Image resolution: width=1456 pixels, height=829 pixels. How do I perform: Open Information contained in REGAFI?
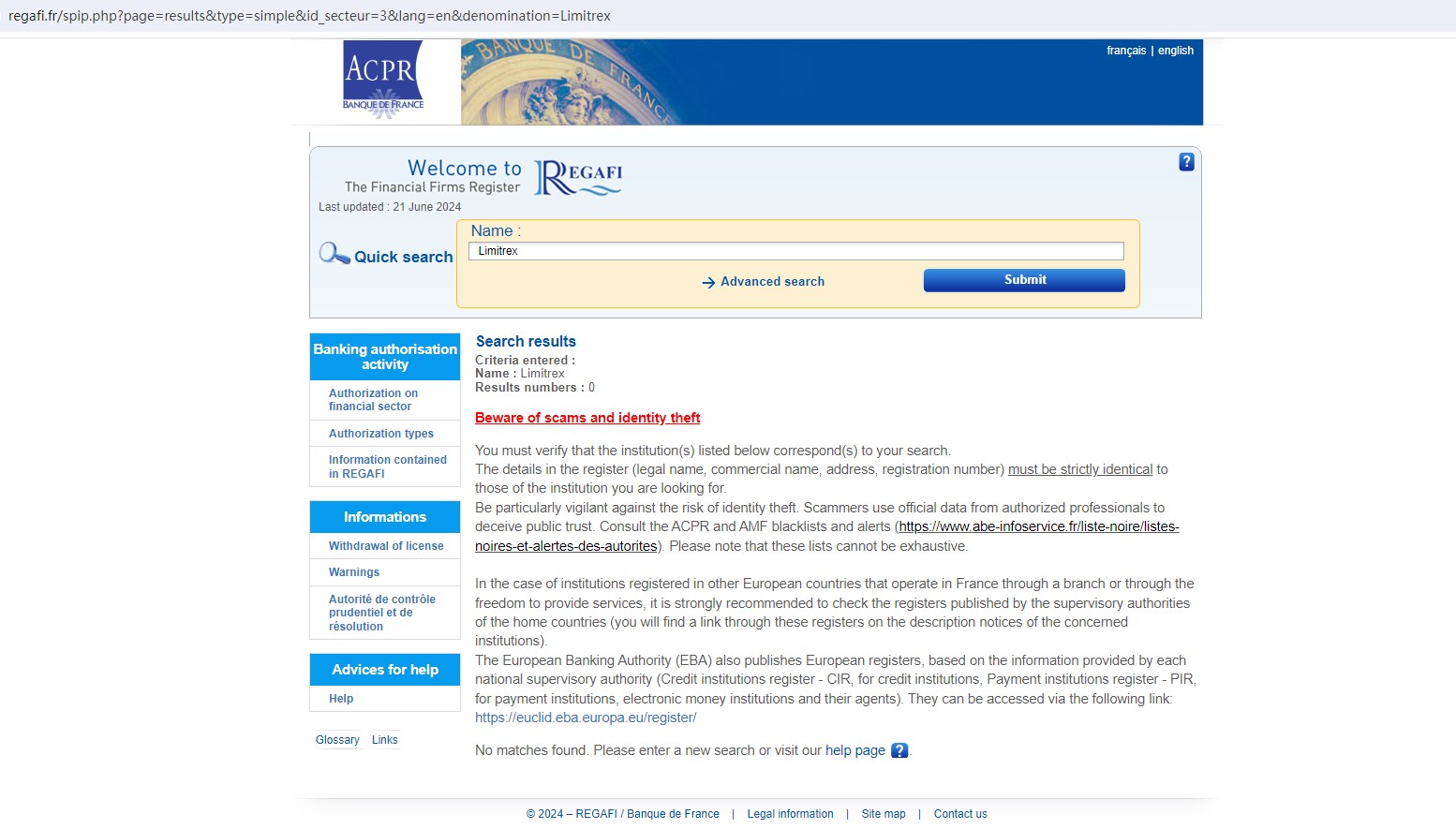pos(388,466)
